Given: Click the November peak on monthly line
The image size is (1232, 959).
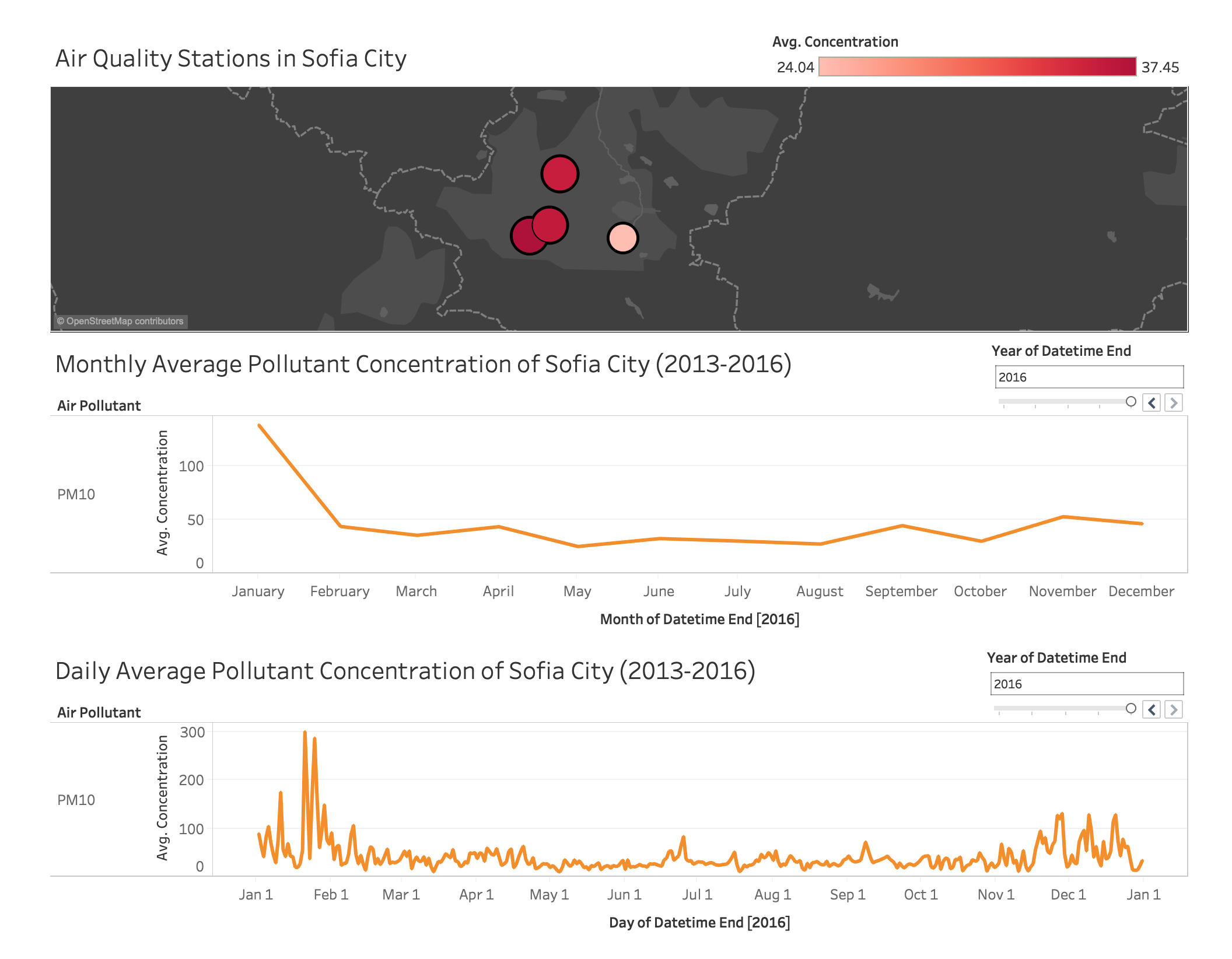Looking at the screenshot, I should 1063,517.
